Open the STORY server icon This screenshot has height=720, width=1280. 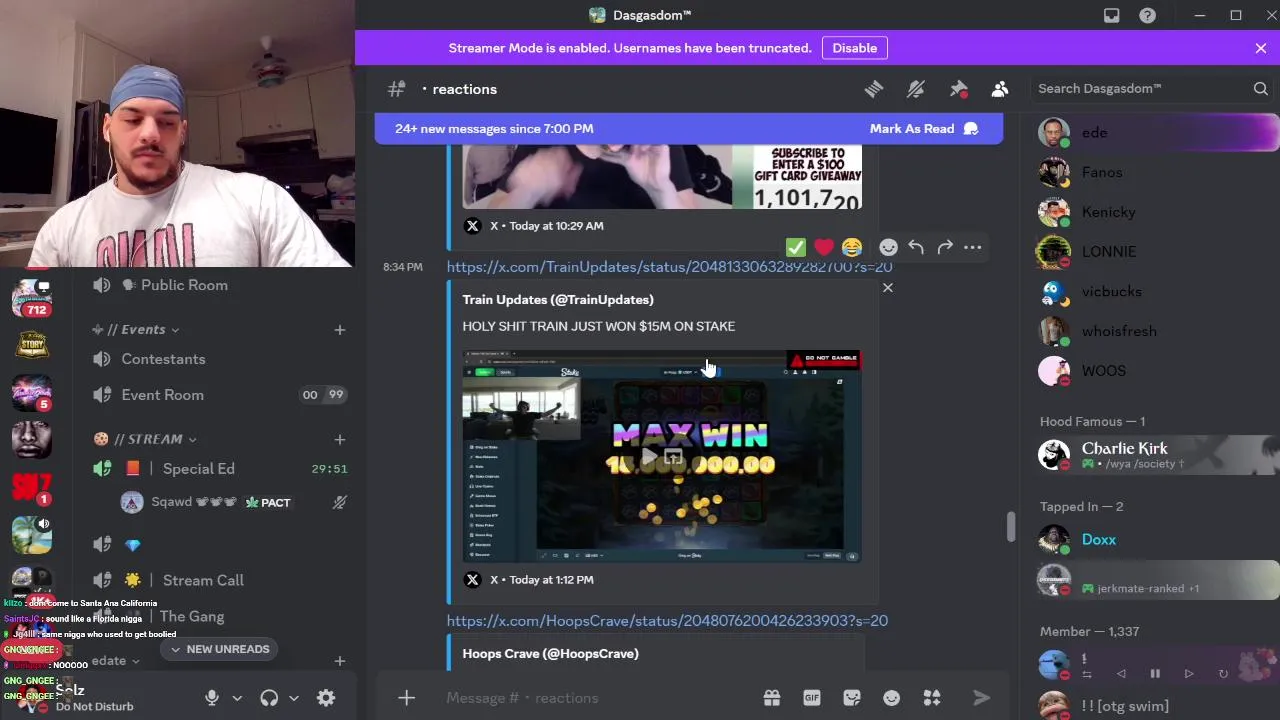pos(32,343)
